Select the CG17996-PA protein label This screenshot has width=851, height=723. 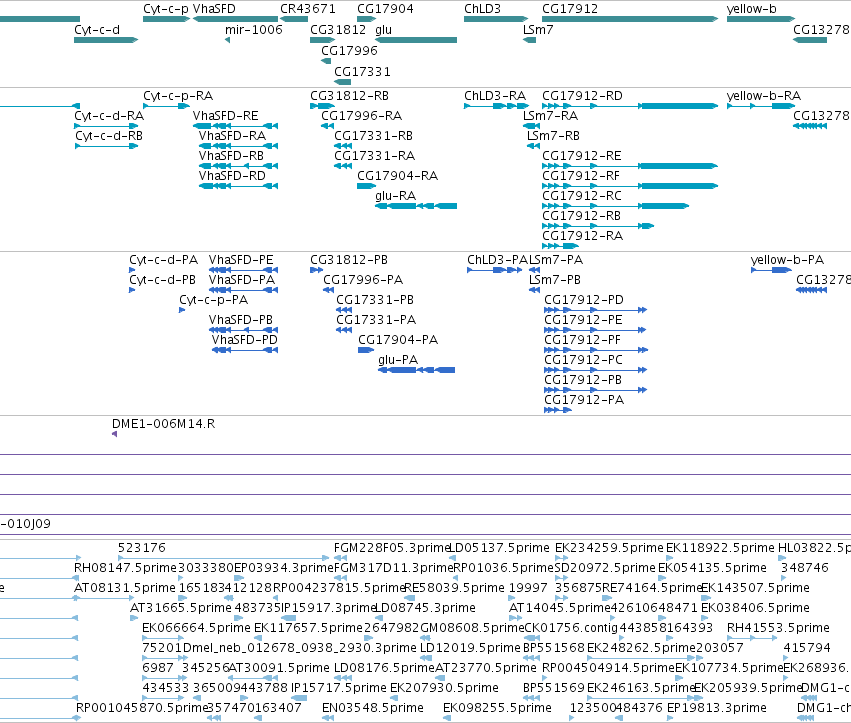point(363,280)
